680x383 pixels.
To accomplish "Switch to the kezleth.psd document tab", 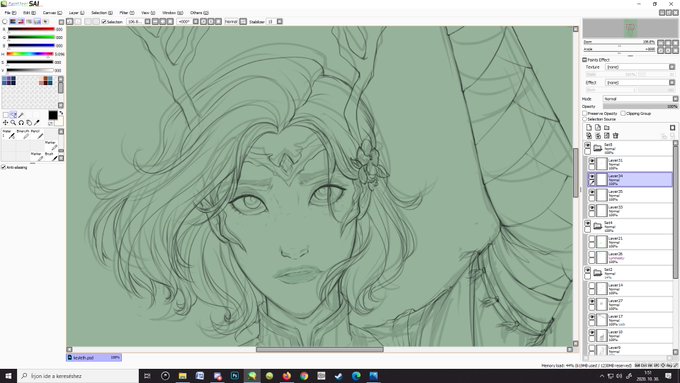I will point(94,358).
